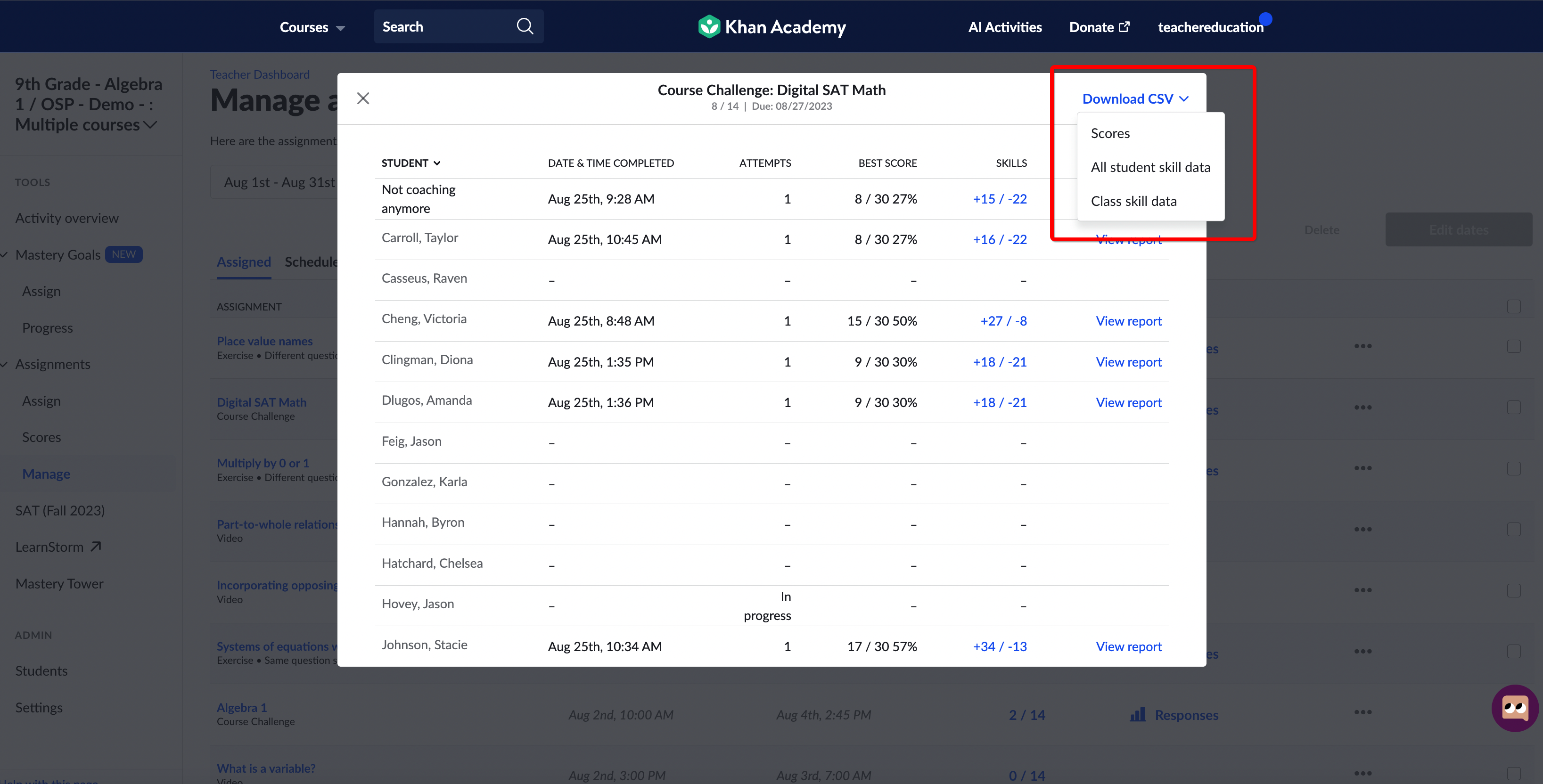Open the teachereducation account menu
The height and width of the screenshot is (784, 1543).
pyautogui.click(x=1211, y=27)
